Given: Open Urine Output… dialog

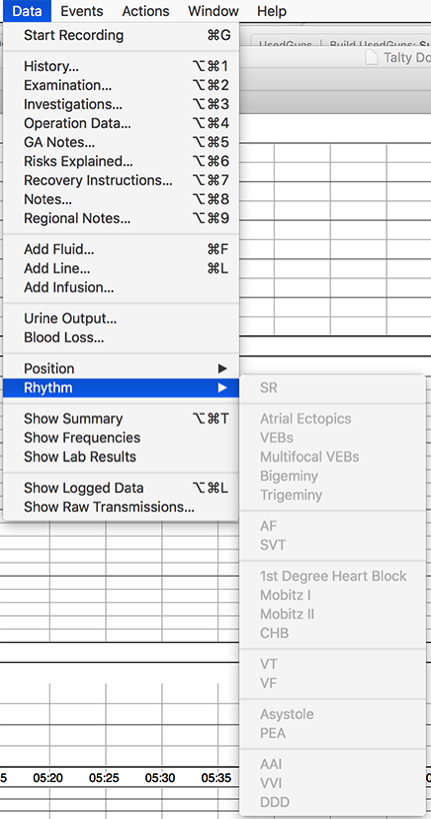Looking at the screenshot, I should pos(121,319).
